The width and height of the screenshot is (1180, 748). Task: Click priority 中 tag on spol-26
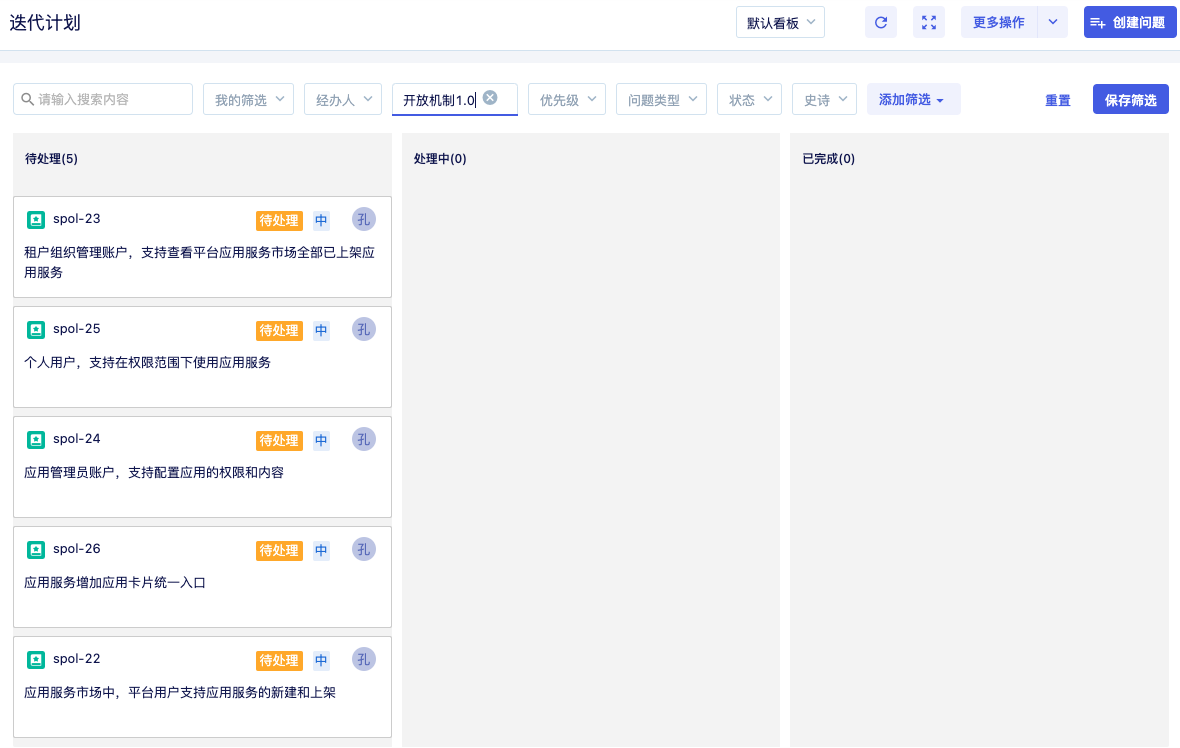[x=321, y=550]
